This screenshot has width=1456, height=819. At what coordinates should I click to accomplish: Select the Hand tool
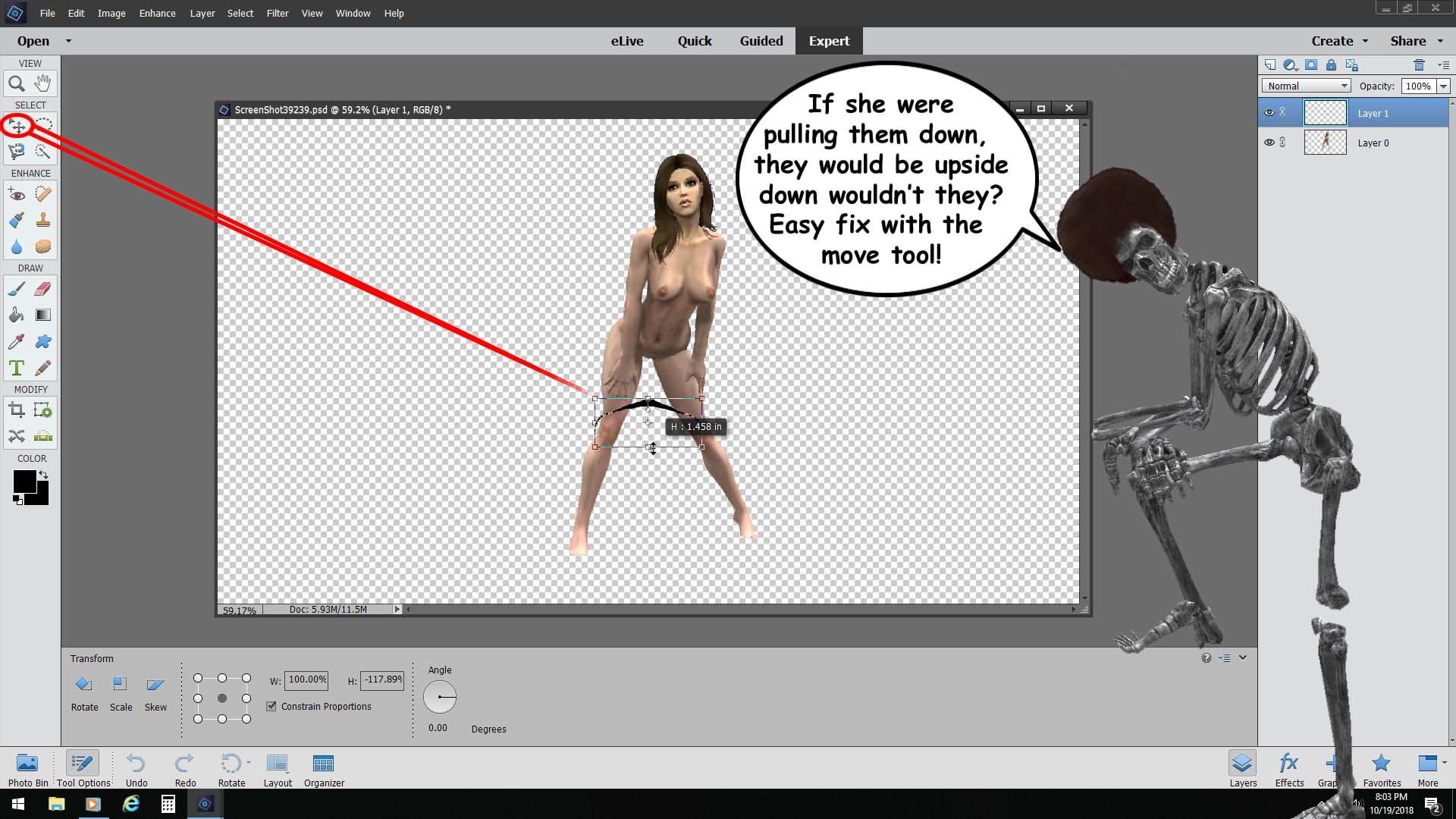coord(43,83)
